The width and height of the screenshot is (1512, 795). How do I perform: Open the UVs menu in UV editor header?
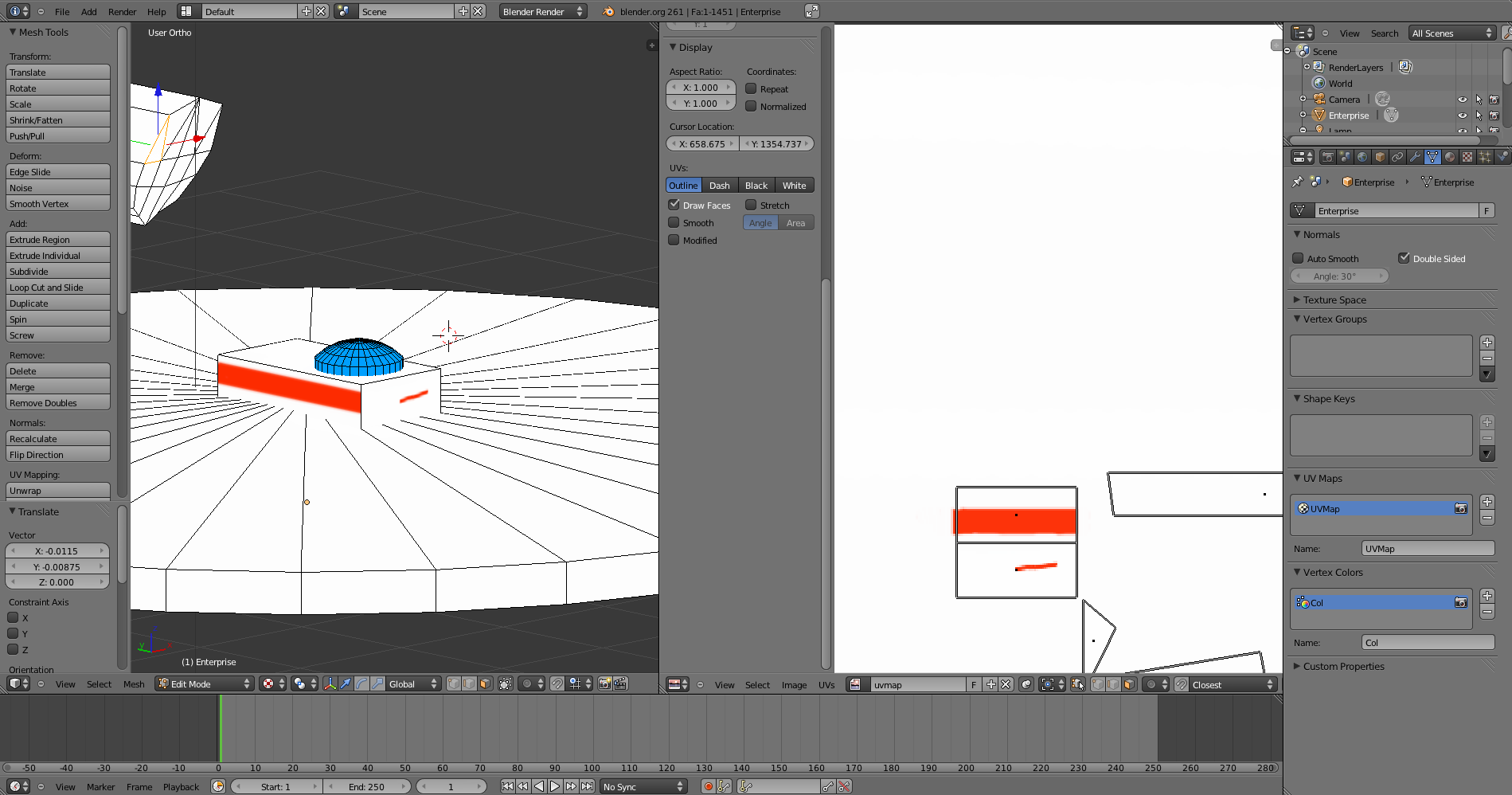pyautogui.click(x=826, y=685)
